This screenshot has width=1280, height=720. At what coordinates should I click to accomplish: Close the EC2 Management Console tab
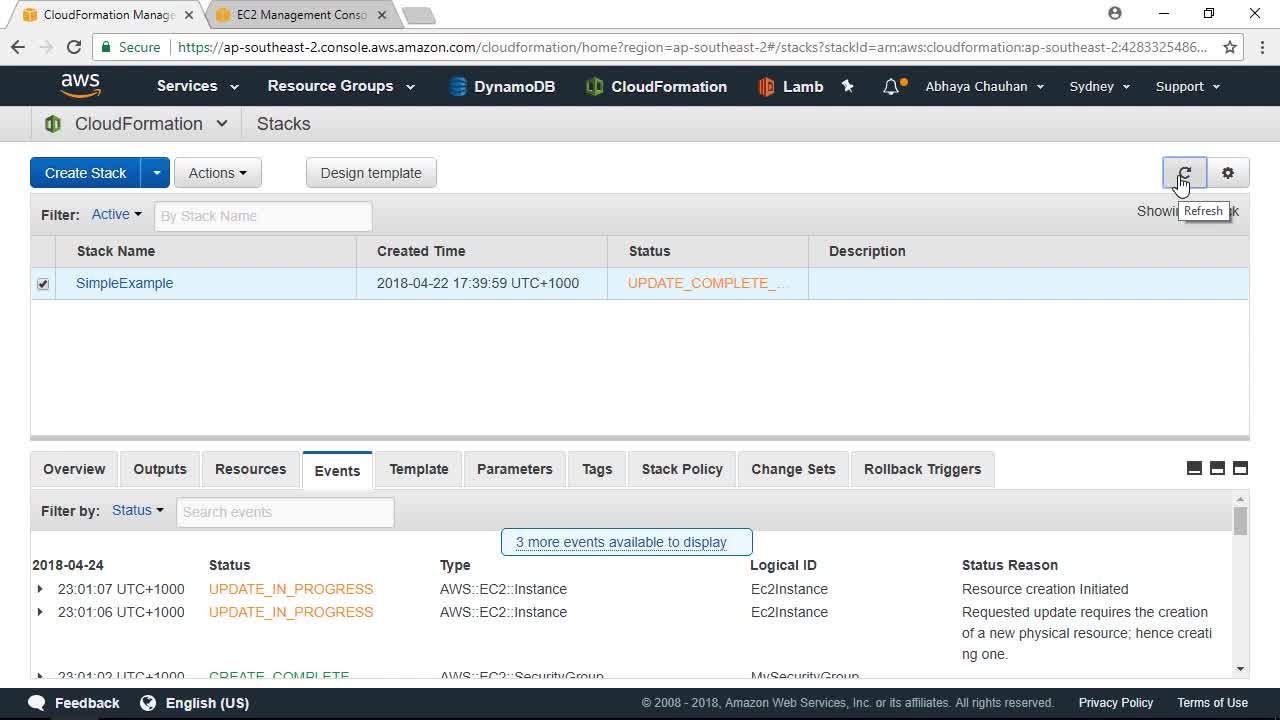[382, 15]
